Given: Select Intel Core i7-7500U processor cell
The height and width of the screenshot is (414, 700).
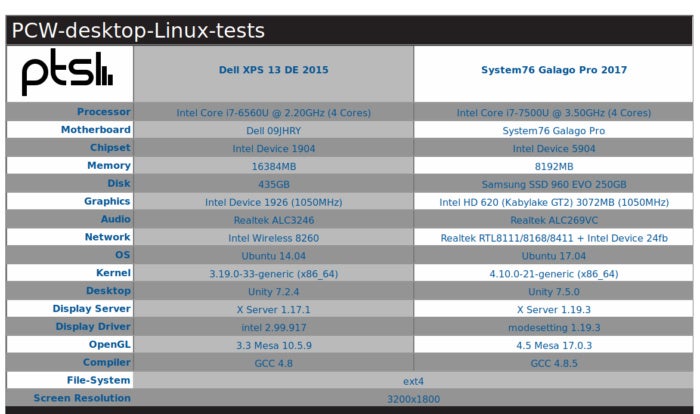Looking at the screenshot, I should (x=554, y=113).
